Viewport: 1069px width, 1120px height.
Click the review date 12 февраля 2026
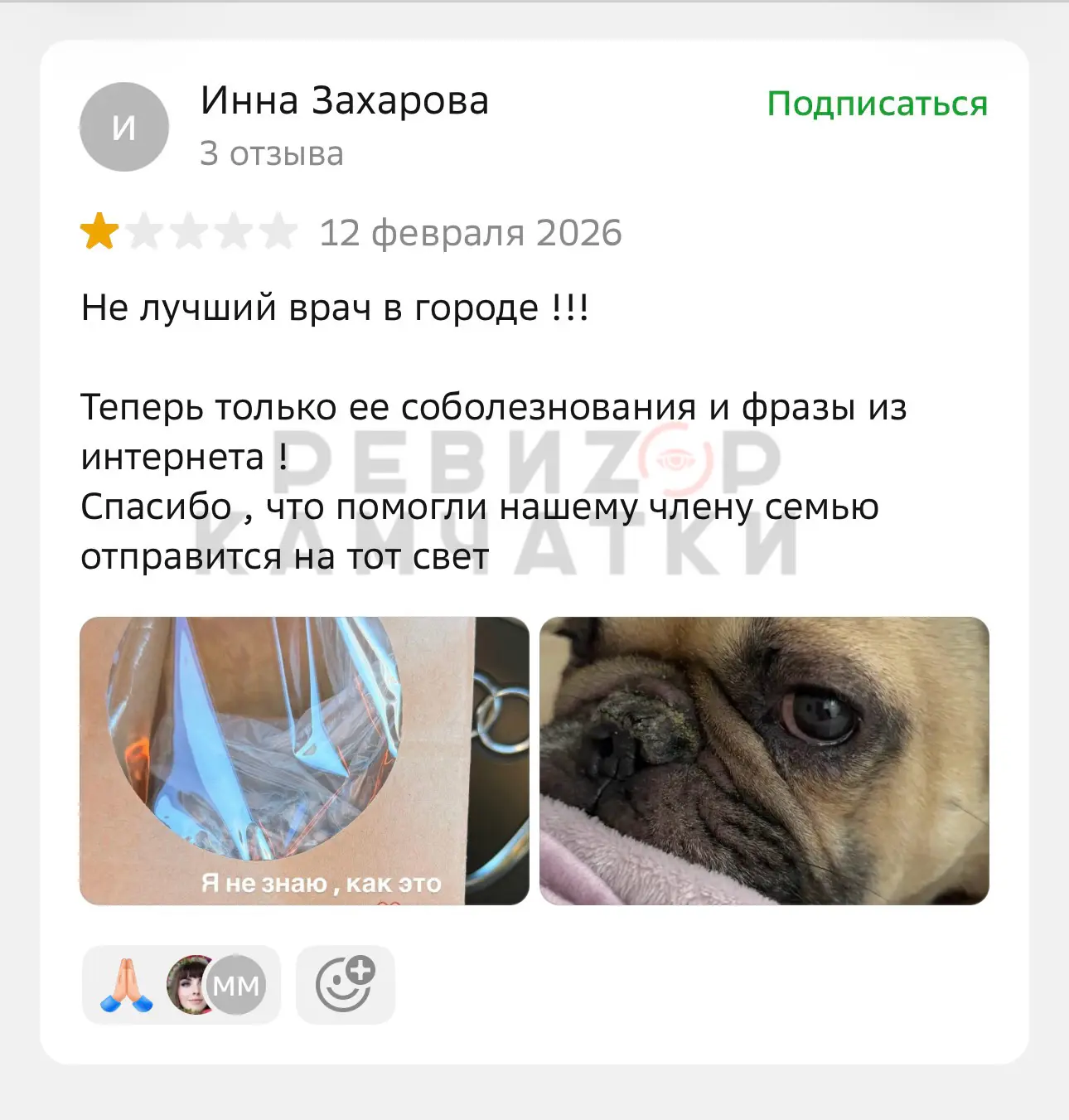(470, 233)
